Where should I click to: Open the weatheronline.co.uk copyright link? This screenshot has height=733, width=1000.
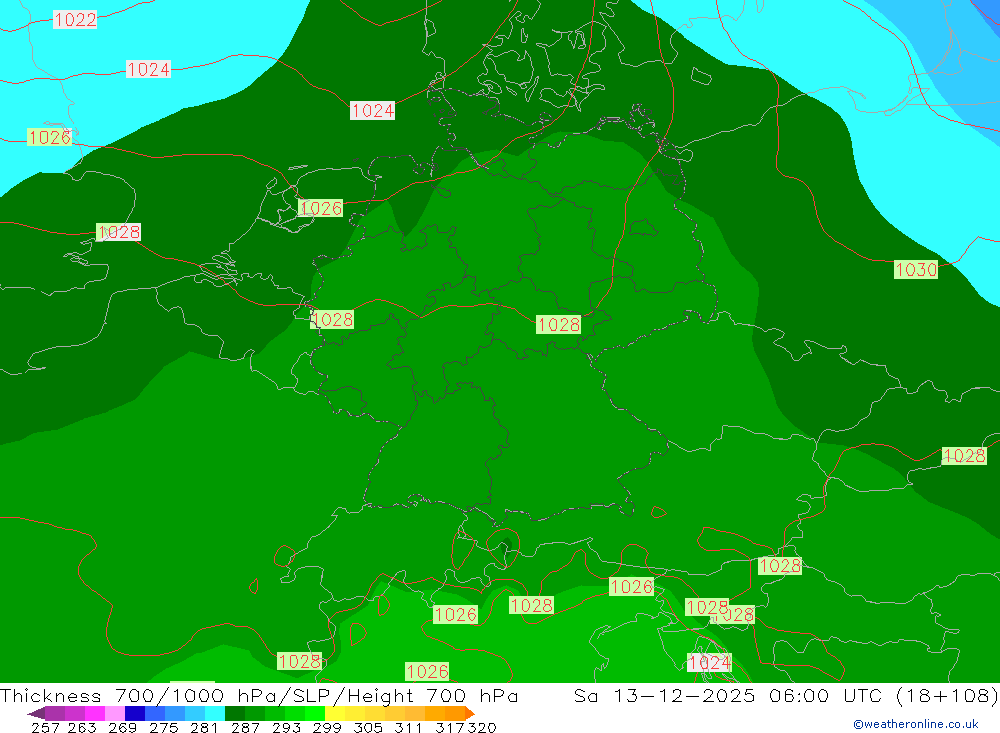[916, 724]
